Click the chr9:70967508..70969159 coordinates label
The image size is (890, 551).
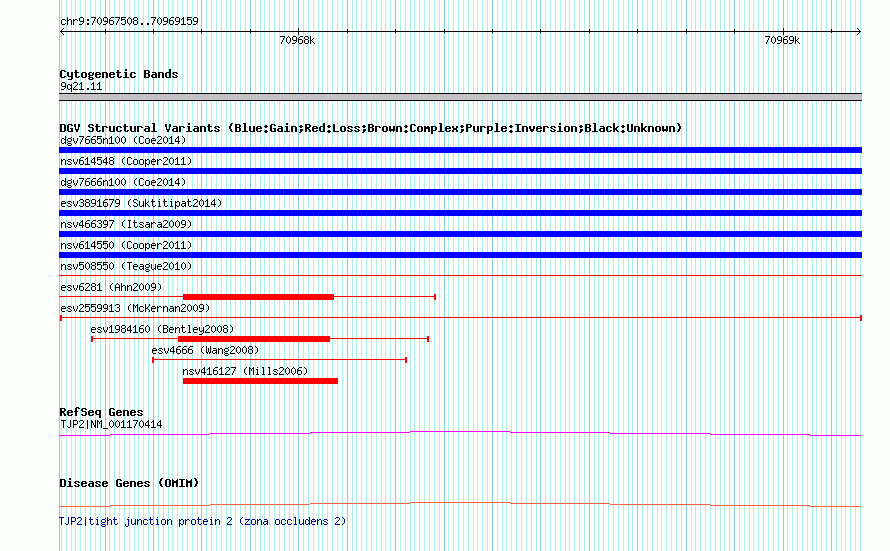(x=129, y=21)
